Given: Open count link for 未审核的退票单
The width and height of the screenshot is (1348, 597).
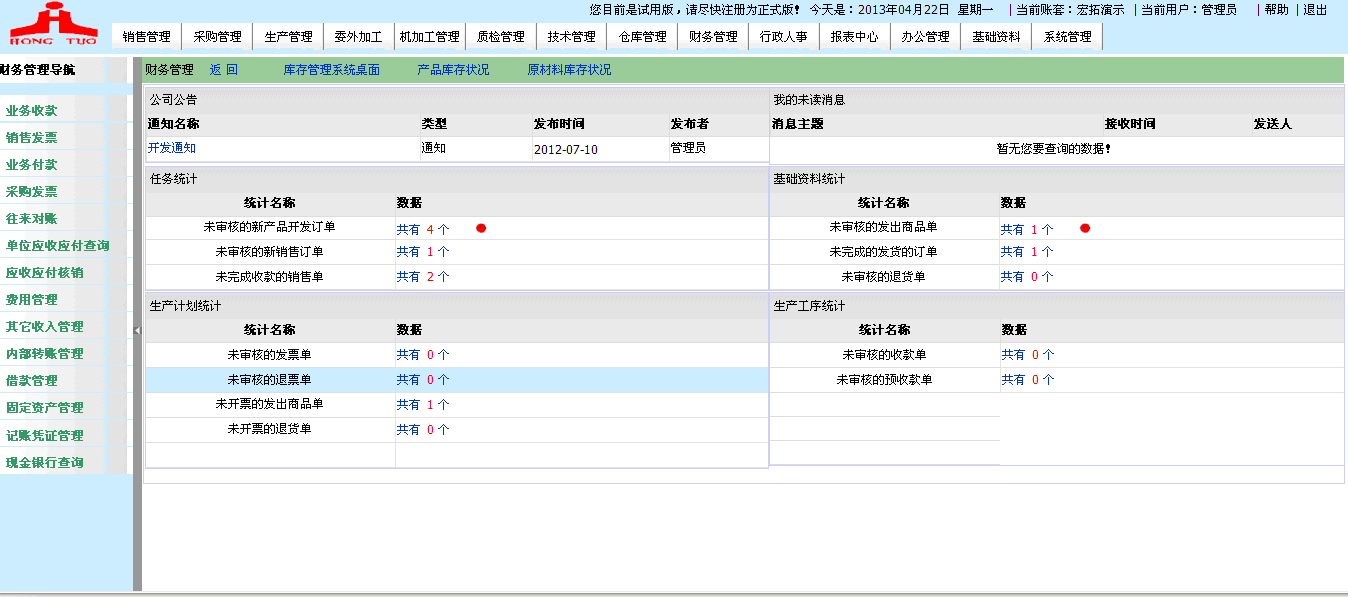Looking at the screenshot, I should click(x=423, y=380).
